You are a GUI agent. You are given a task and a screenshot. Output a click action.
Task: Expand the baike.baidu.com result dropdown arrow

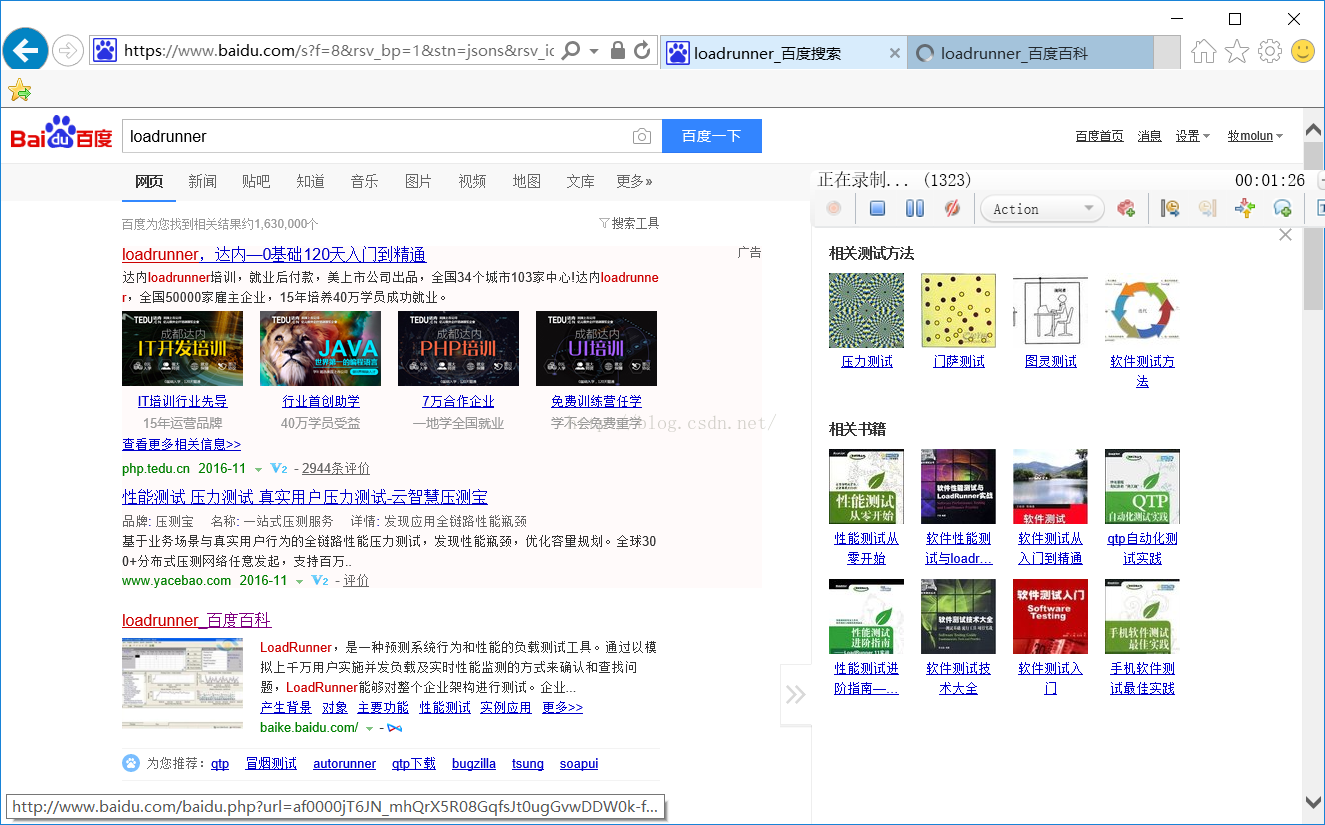click(x=369, y=728)
